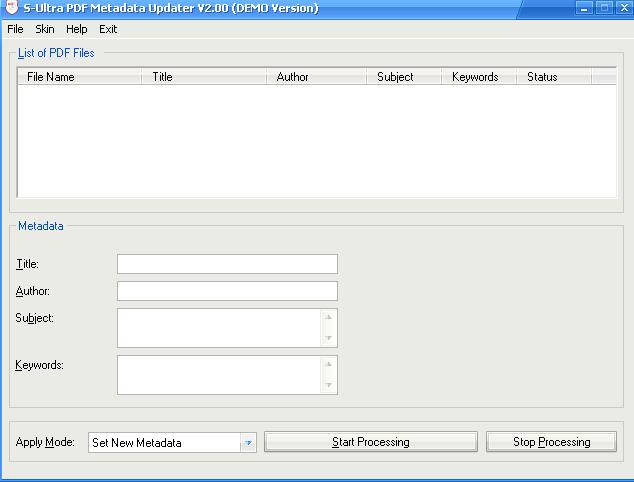The image size is (634, 482).
Task: Click the Author column header
Action: pos(316,77)
